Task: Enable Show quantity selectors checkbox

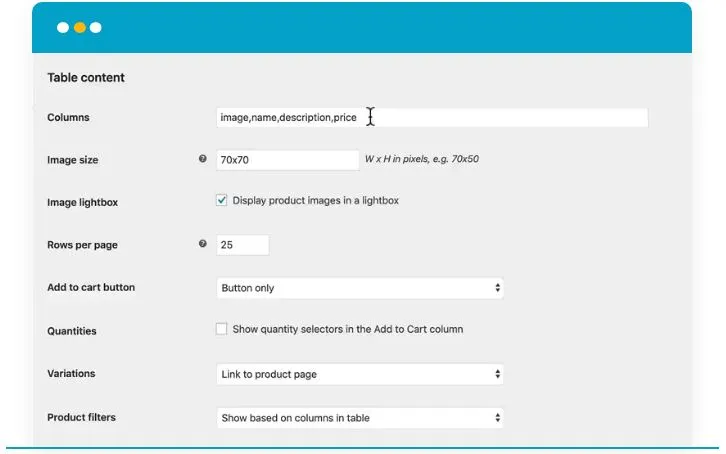Action: [222, 328]
